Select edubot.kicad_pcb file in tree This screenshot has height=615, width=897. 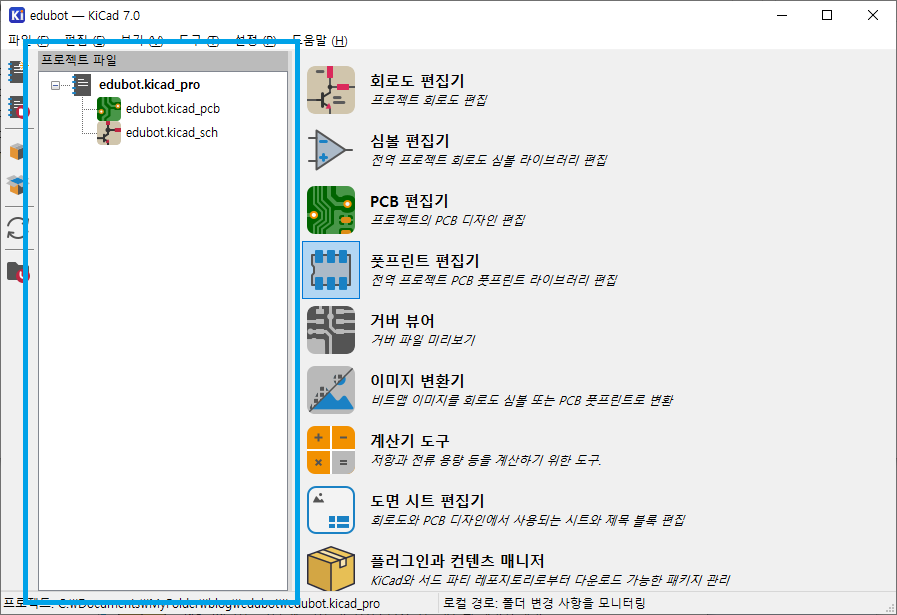(x=173, y=109)
